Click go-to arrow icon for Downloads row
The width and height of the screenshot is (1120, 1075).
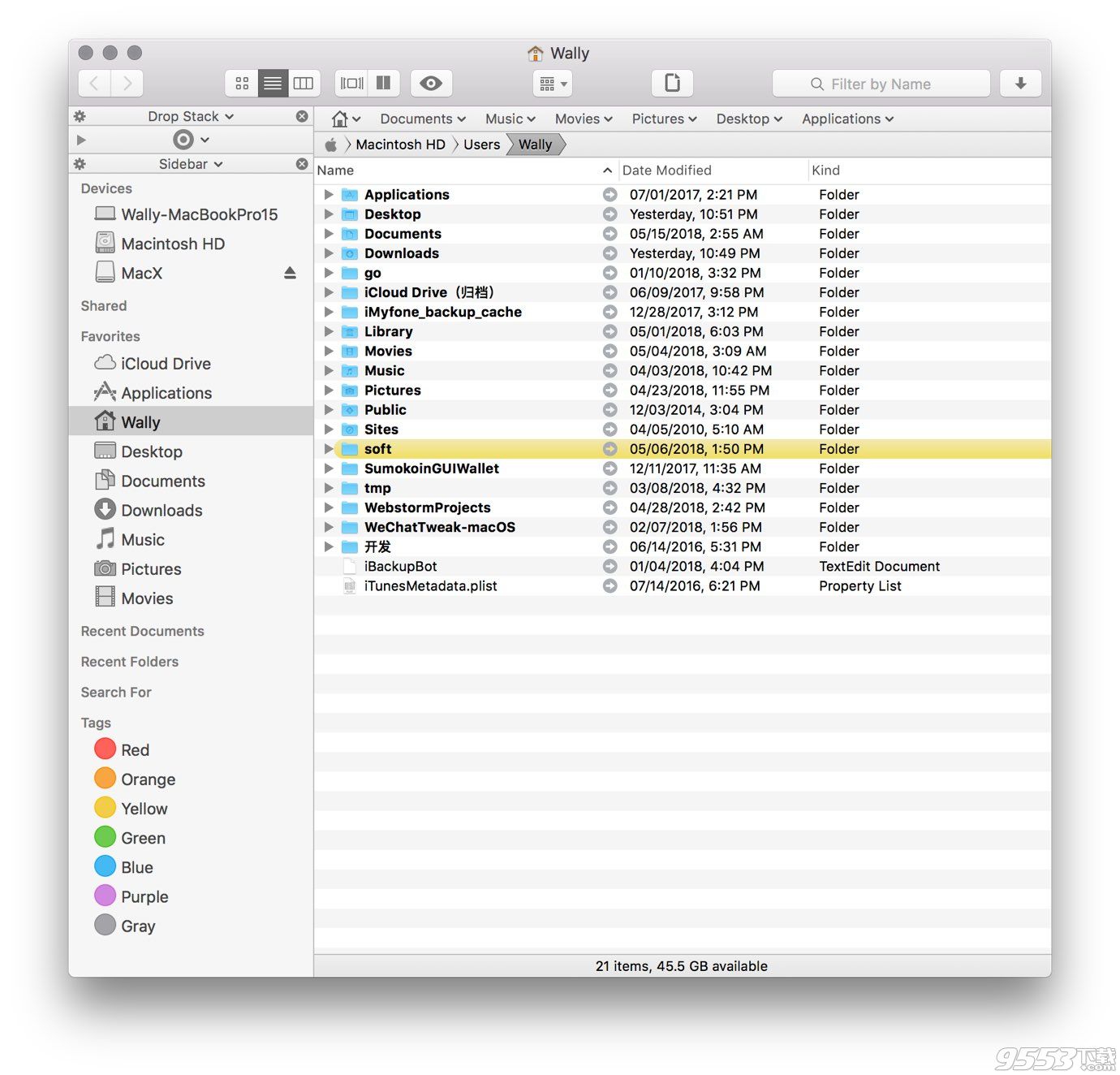(x=610, y=253)
